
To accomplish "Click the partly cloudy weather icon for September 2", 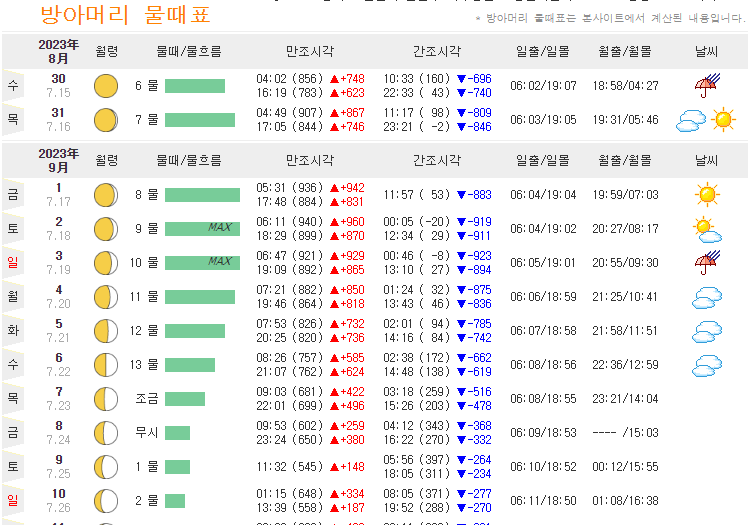I will click(x=707, y=229).
